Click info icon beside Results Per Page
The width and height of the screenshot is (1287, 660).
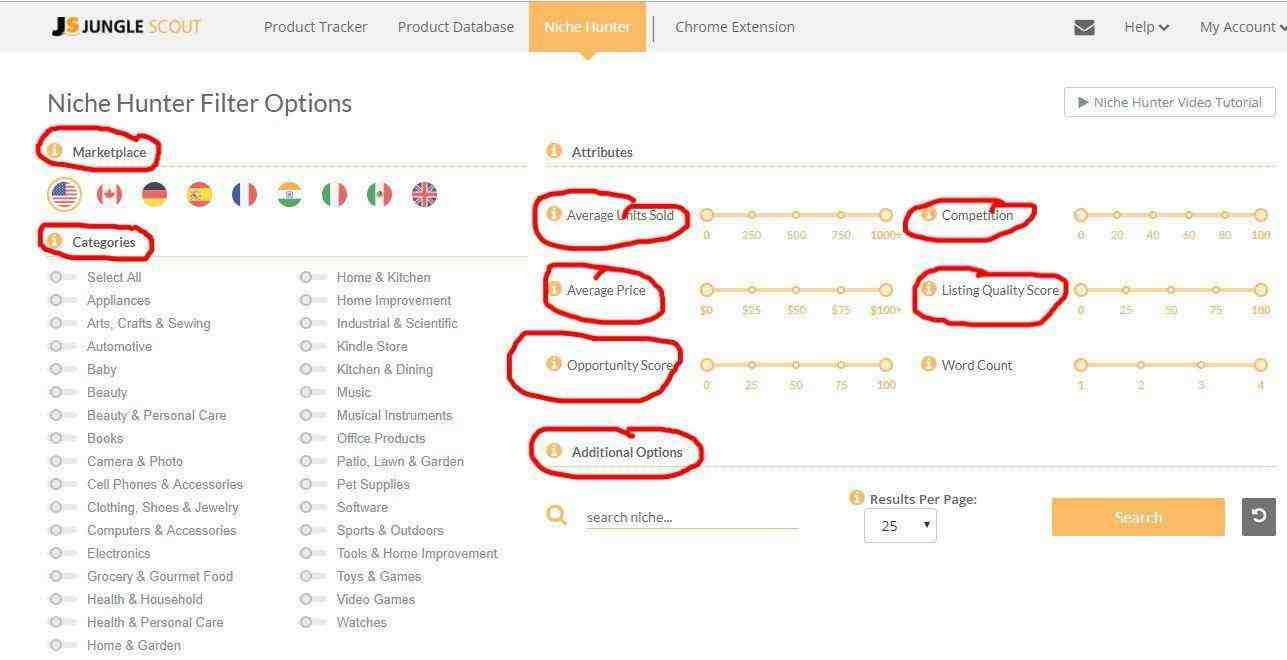856,498
